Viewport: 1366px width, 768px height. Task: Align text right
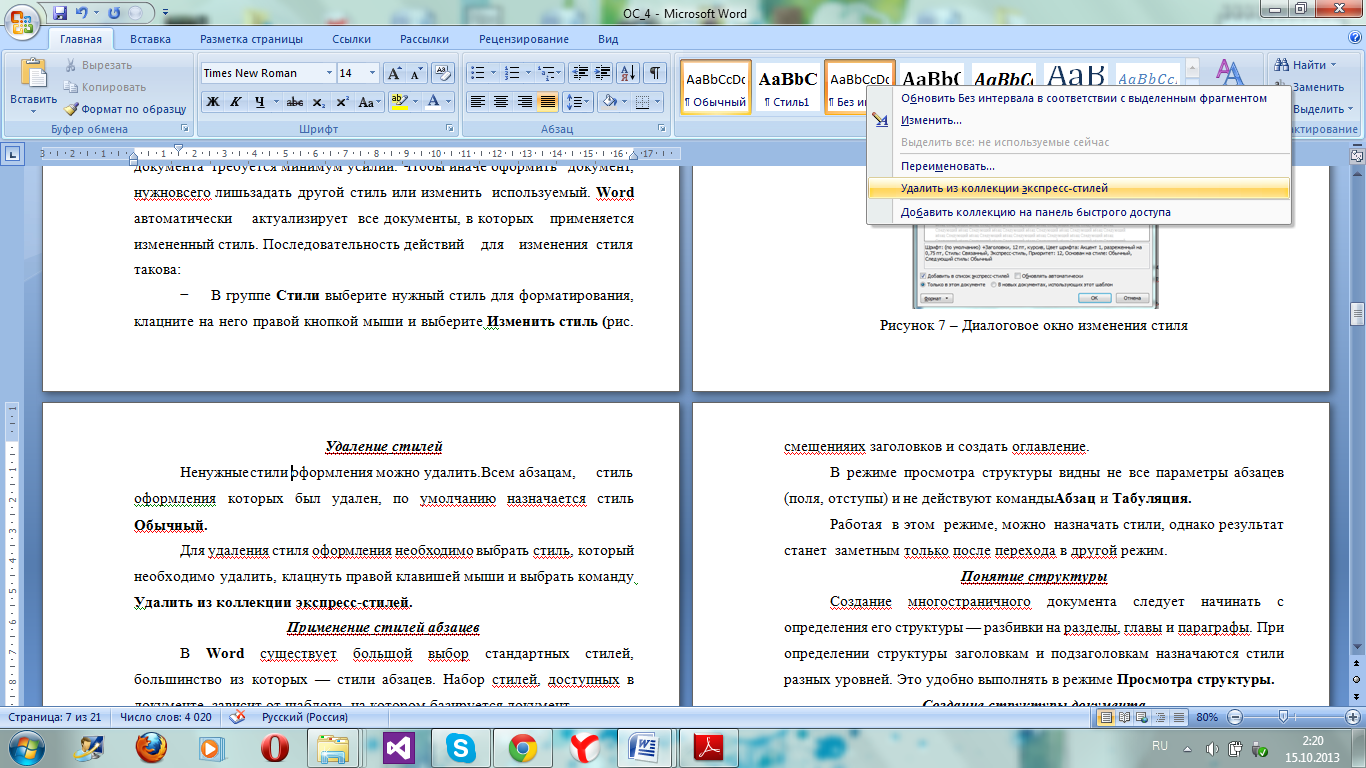point(524,102)
